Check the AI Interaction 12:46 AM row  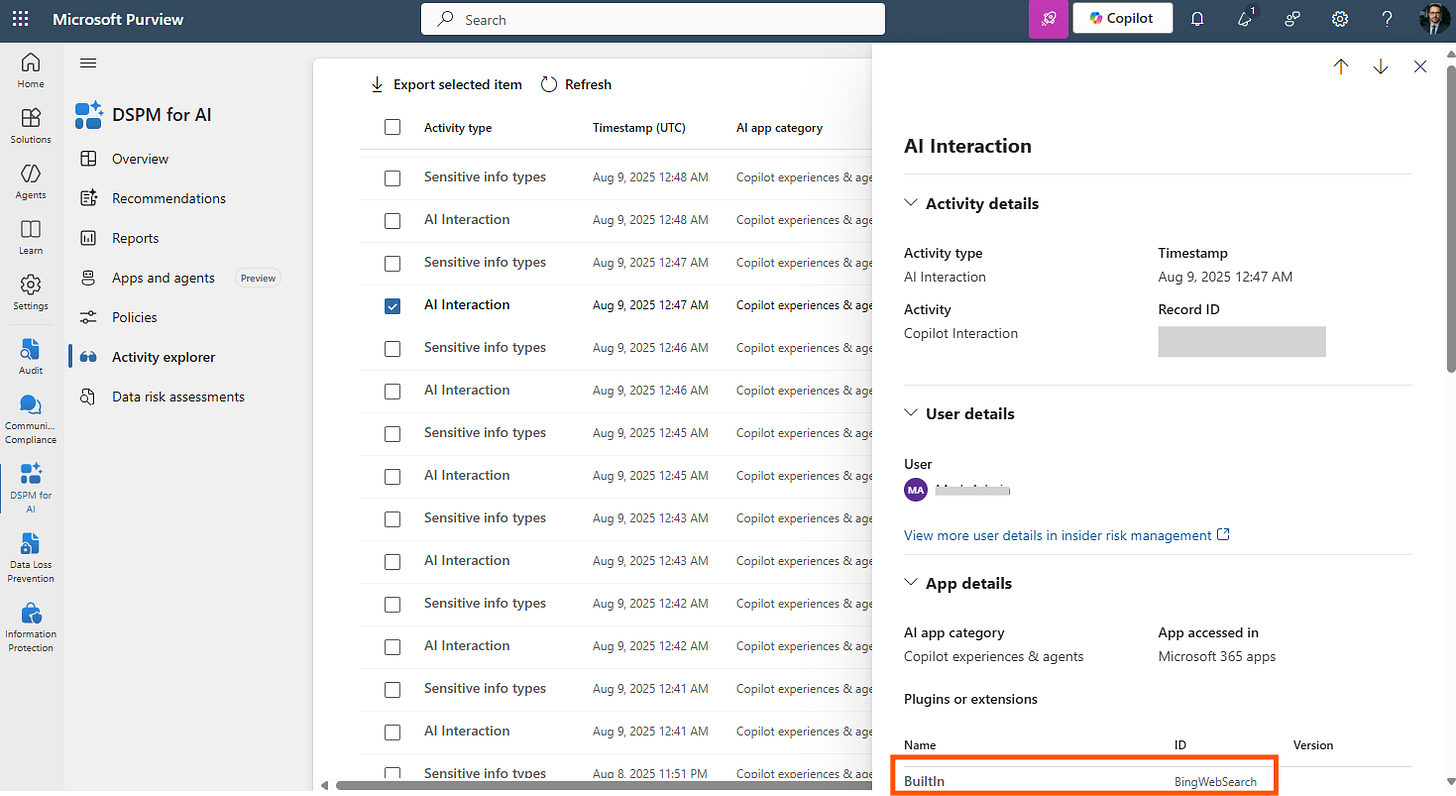[392, 391]
